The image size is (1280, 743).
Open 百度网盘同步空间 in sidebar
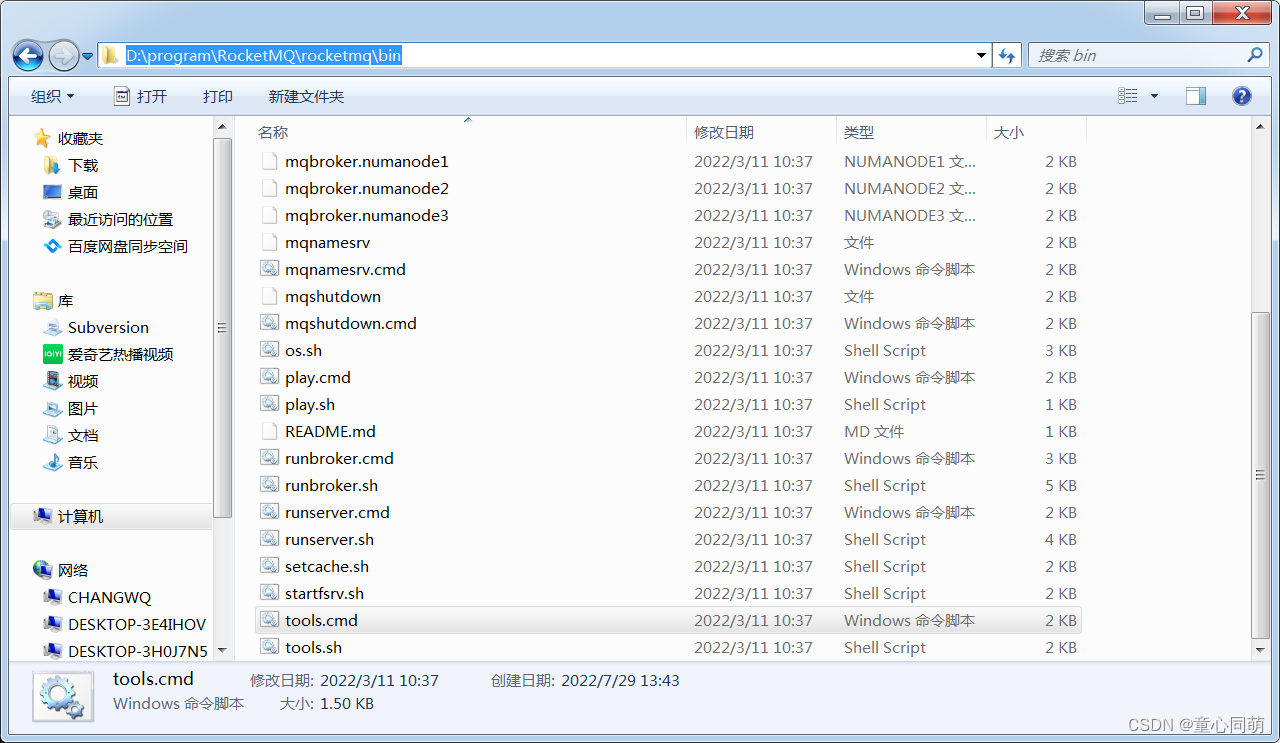[x=128, y=246]
